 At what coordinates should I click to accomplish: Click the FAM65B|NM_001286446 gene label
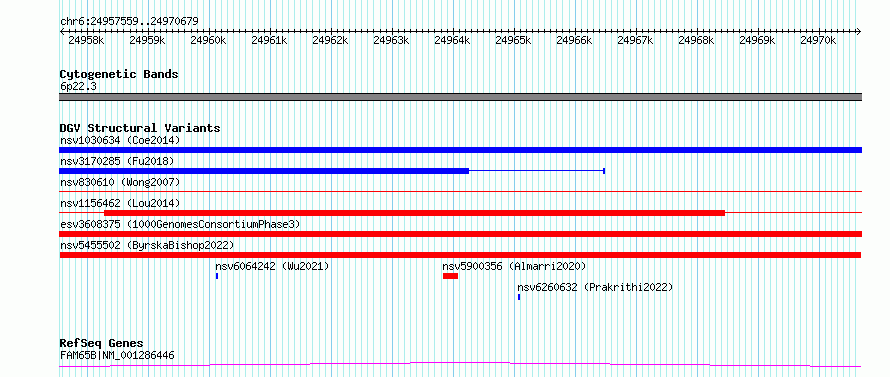pos(117,356)
